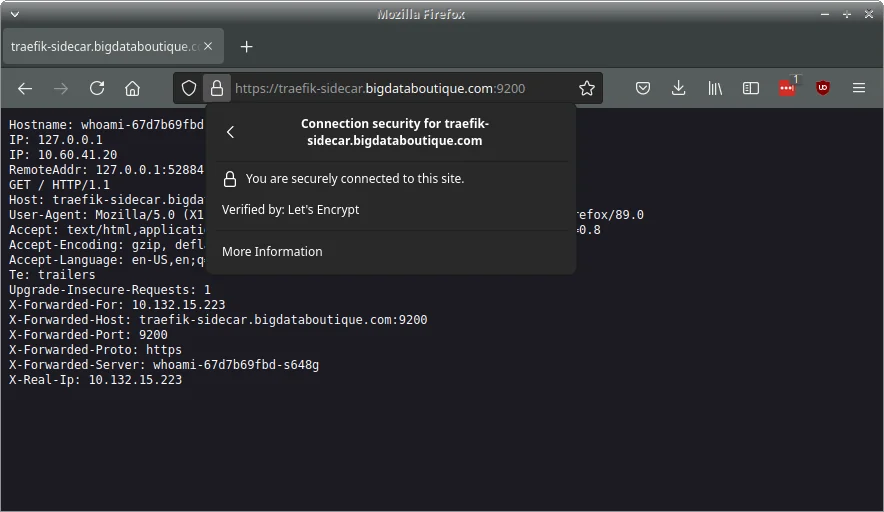884x512 pixels.
Task: Bookmark this page with the star
Action: point(587,88)
